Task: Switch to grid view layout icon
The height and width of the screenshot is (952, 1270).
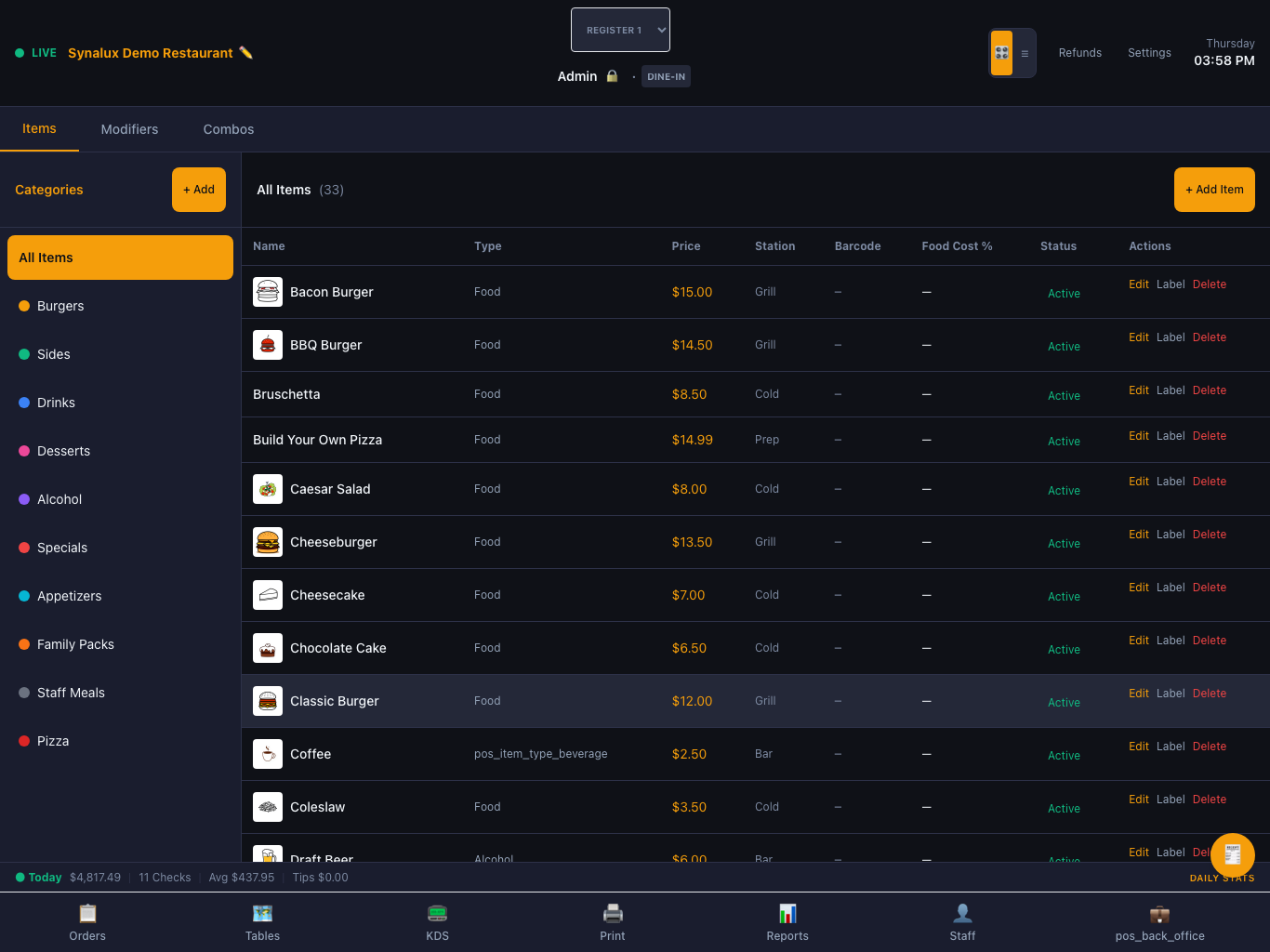Action: [1001, 53]
